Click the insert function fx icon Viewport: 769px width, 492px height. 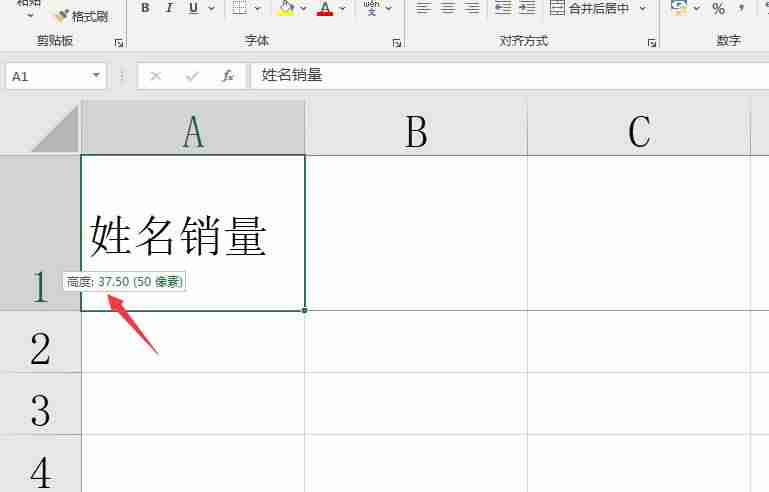(228, 76)
